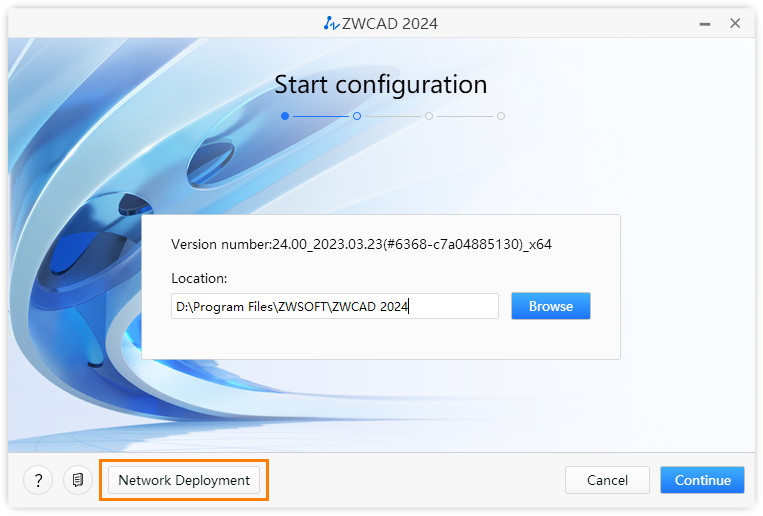The image size is (763, 516).
Task: Click Continue to proceed with setup
Action: pos(702,480)
